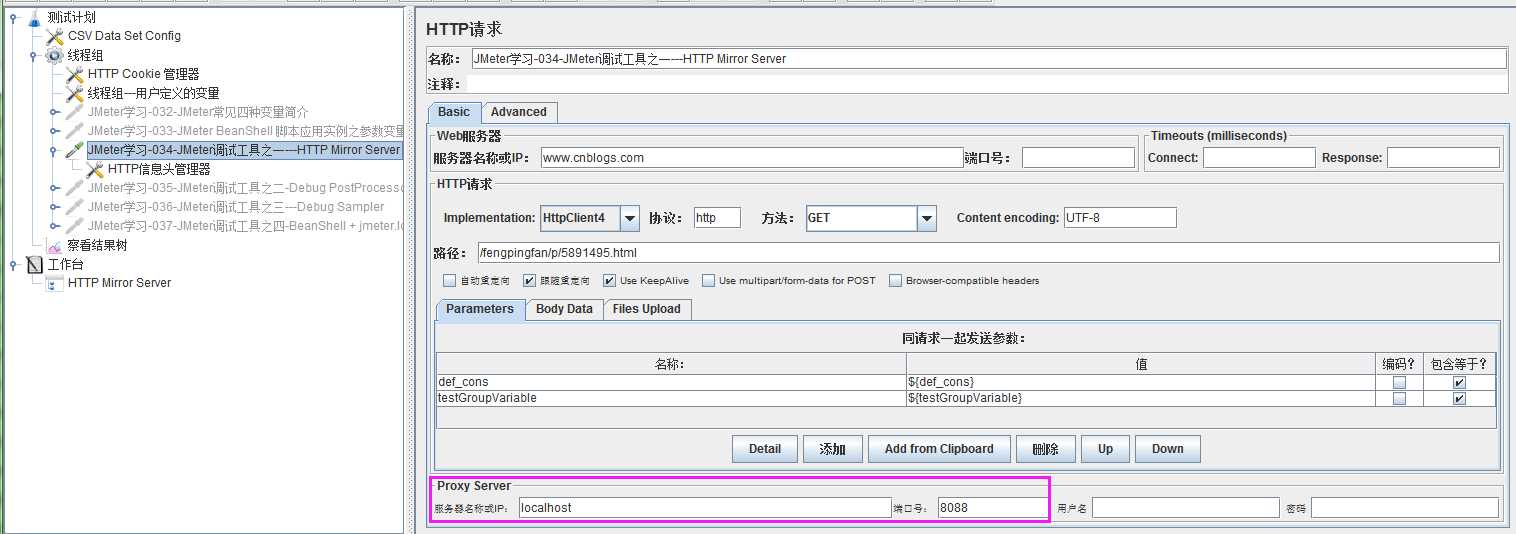Click the ${def_cons} value cell
This screenshot has height=534, width=1516.
pyautogui.click(x=1141, y=382)
